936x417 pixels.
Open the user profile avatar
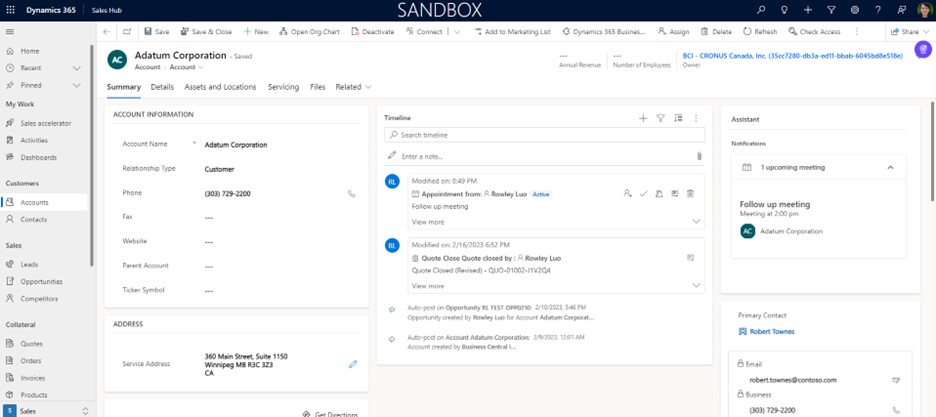pos(924,10)
